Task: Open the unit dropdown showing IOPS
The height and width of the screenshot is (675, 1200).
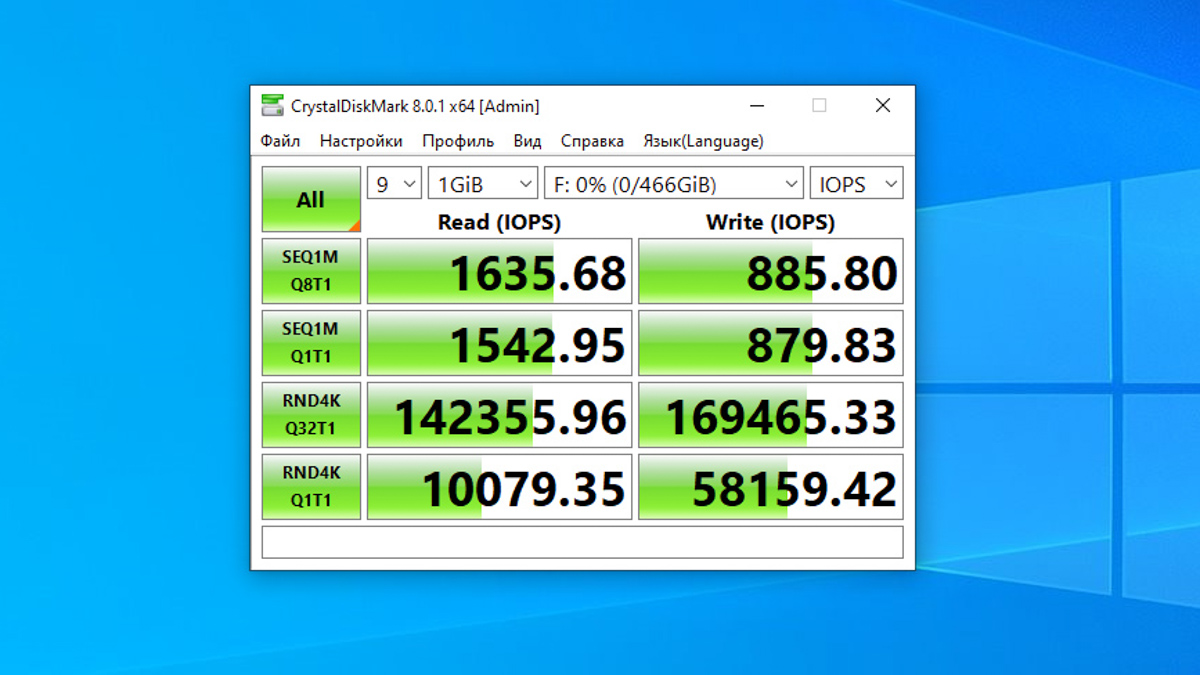Action: [856, 184]
